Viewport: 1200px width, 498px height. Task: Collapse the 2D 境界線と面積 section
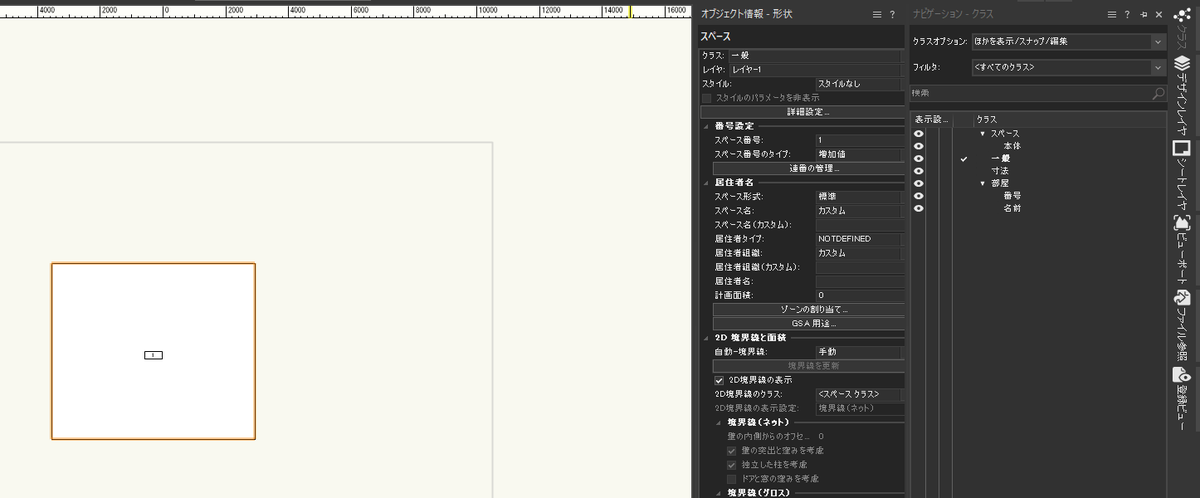[x=706, y=338]
